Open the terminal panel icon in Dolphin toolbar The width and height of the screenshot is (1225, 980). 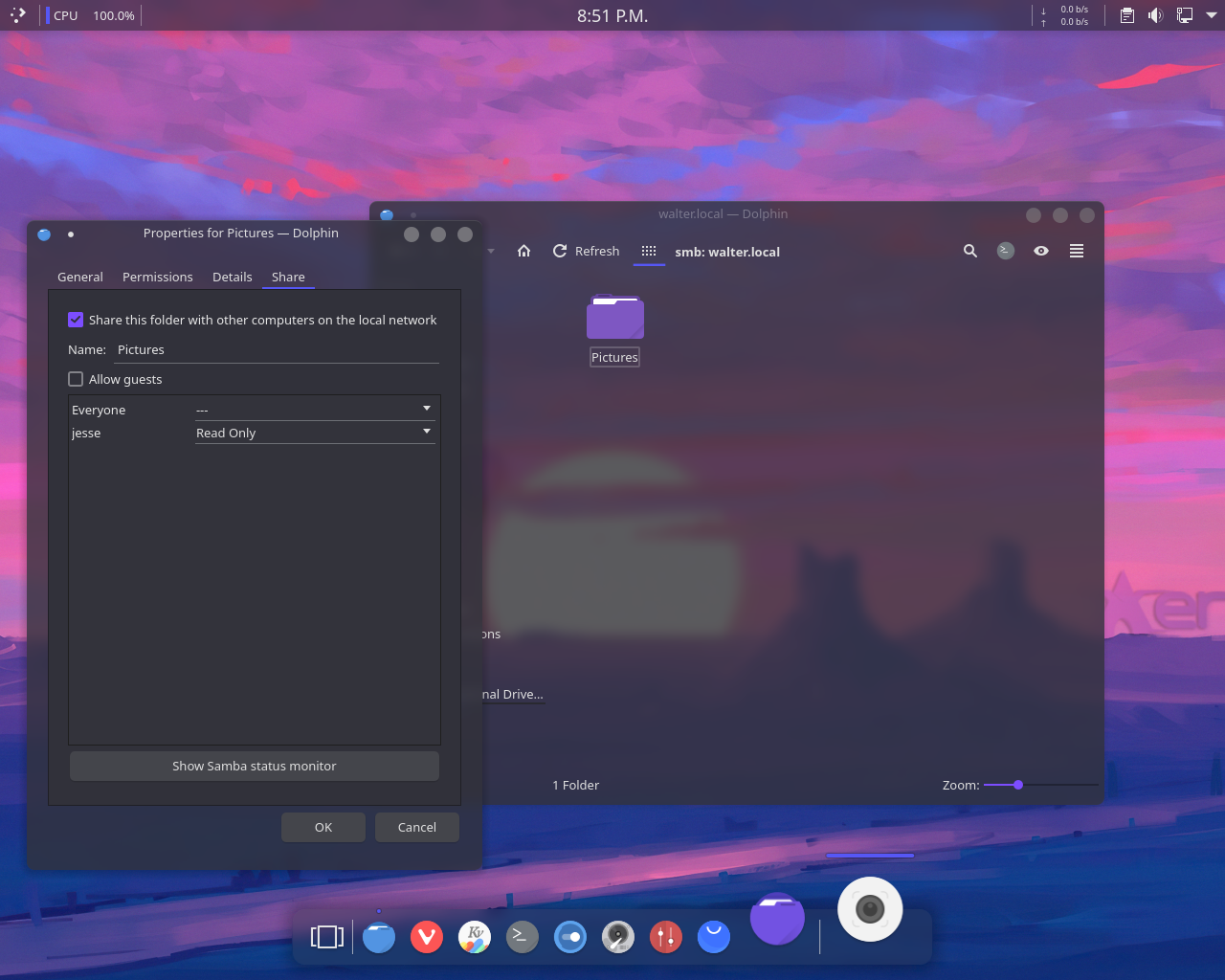click(1006, 251)
